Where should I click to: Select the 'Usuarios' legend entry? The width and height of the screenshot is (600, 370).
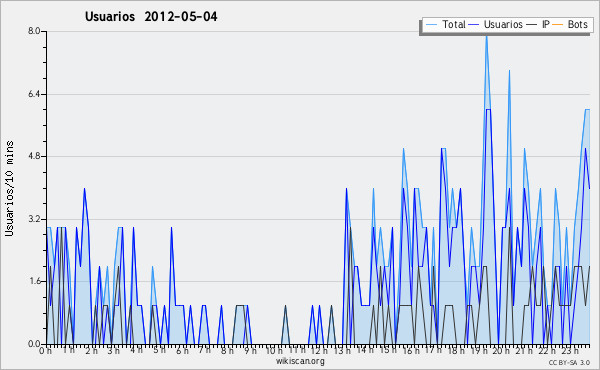(503, 24)
